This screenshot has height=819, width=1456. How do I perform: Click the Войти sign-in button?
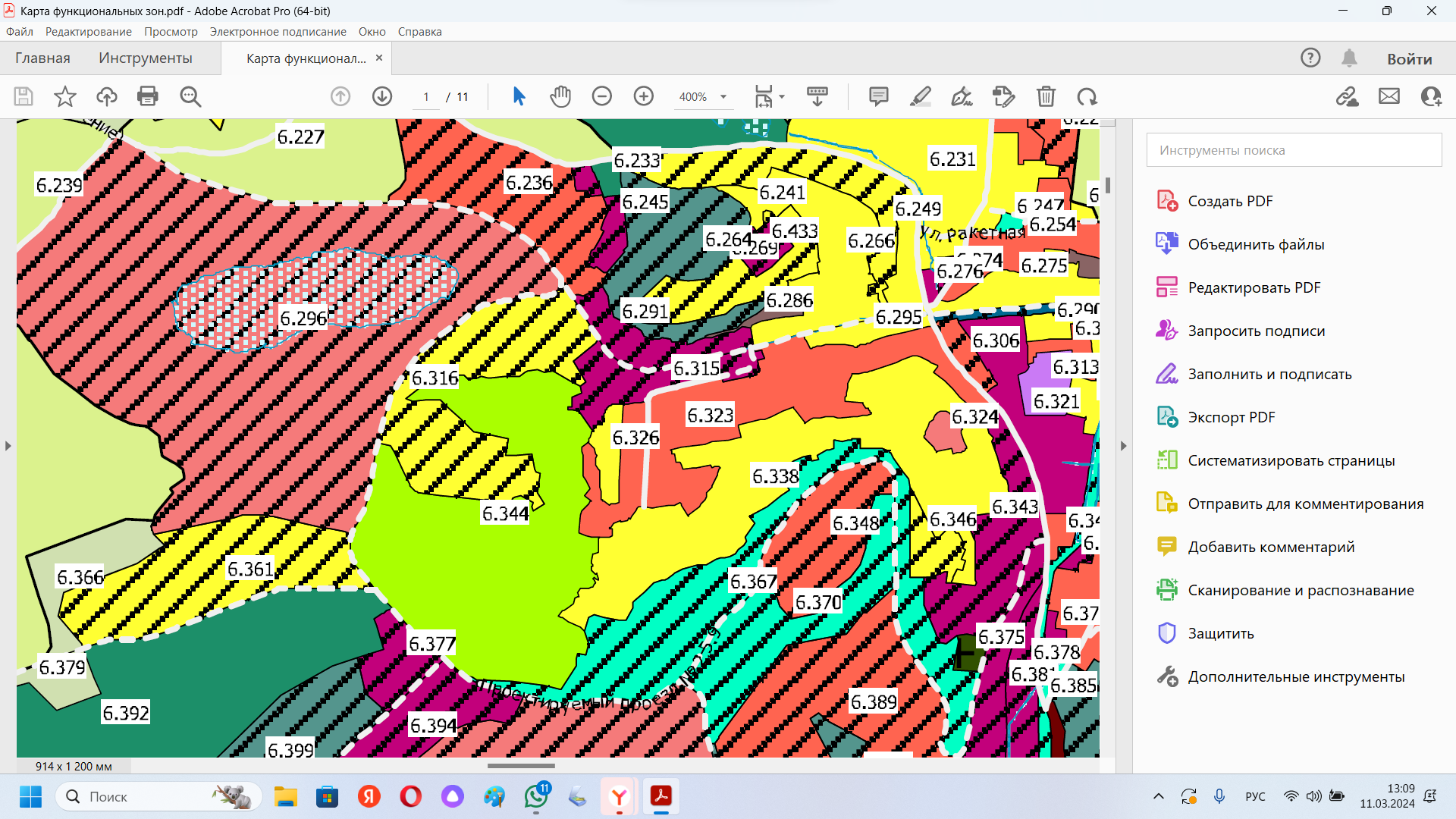(1409, 59)
